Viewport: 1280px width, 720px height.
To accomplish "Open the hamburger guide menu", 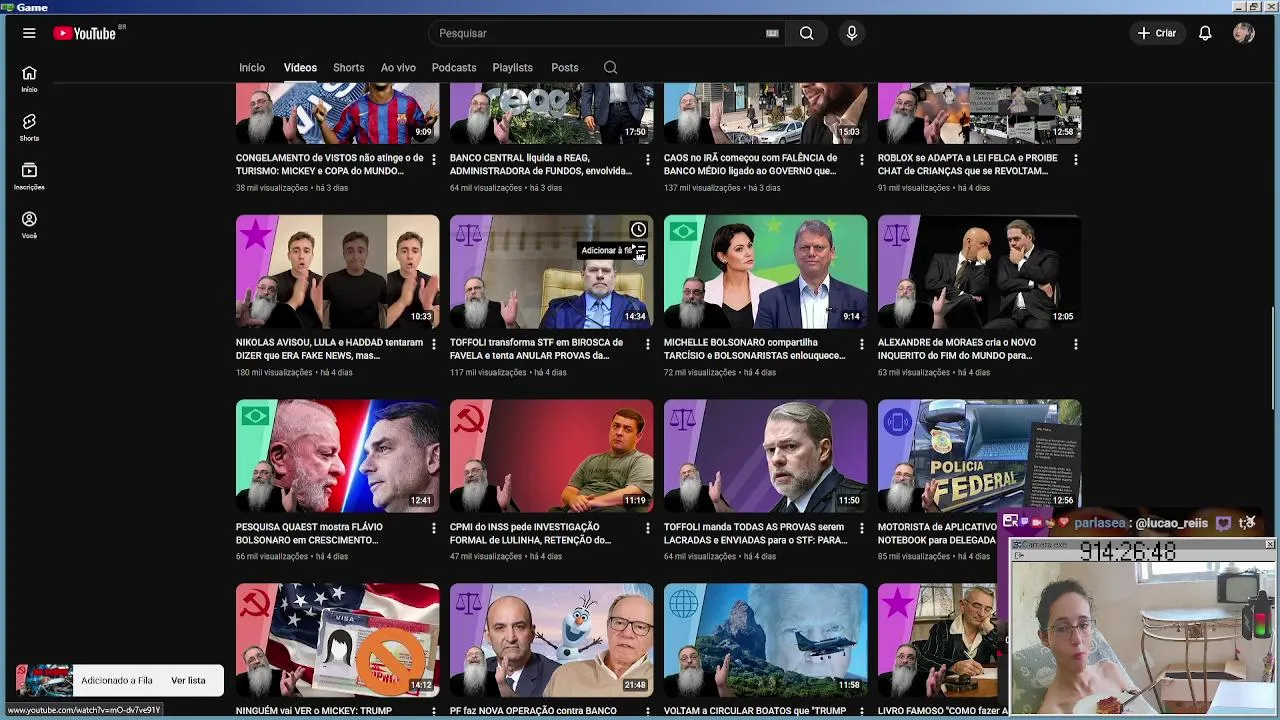I will point(29,33).
